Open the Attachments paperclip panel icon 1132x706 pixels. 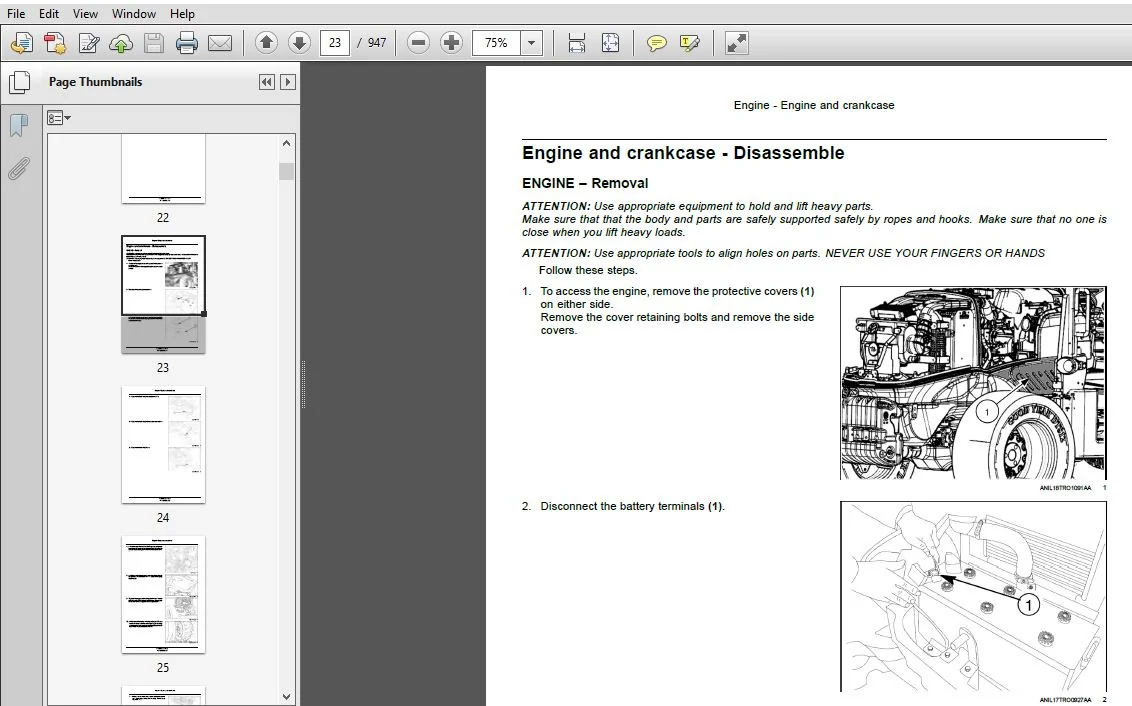(x=19, y=169)
